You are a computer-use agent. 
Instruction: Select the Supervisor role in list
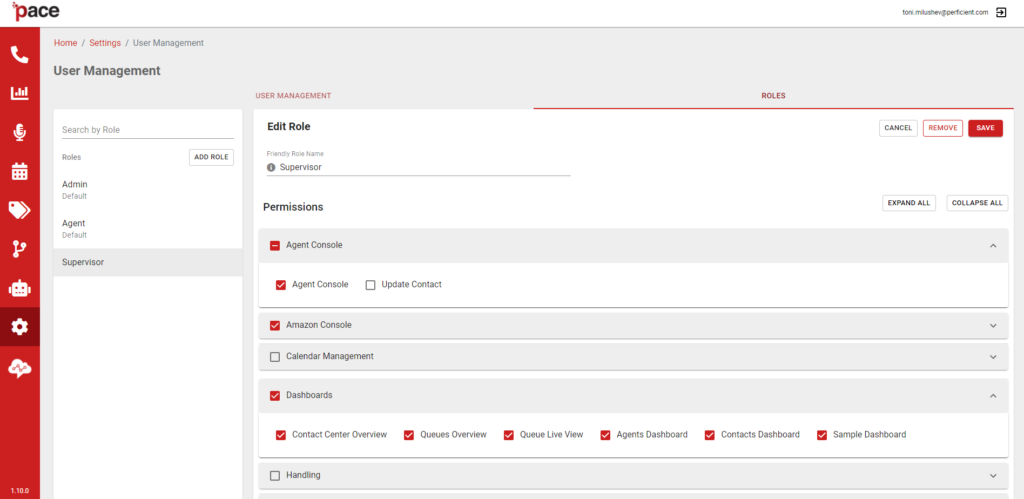click(x=148, y=262)
